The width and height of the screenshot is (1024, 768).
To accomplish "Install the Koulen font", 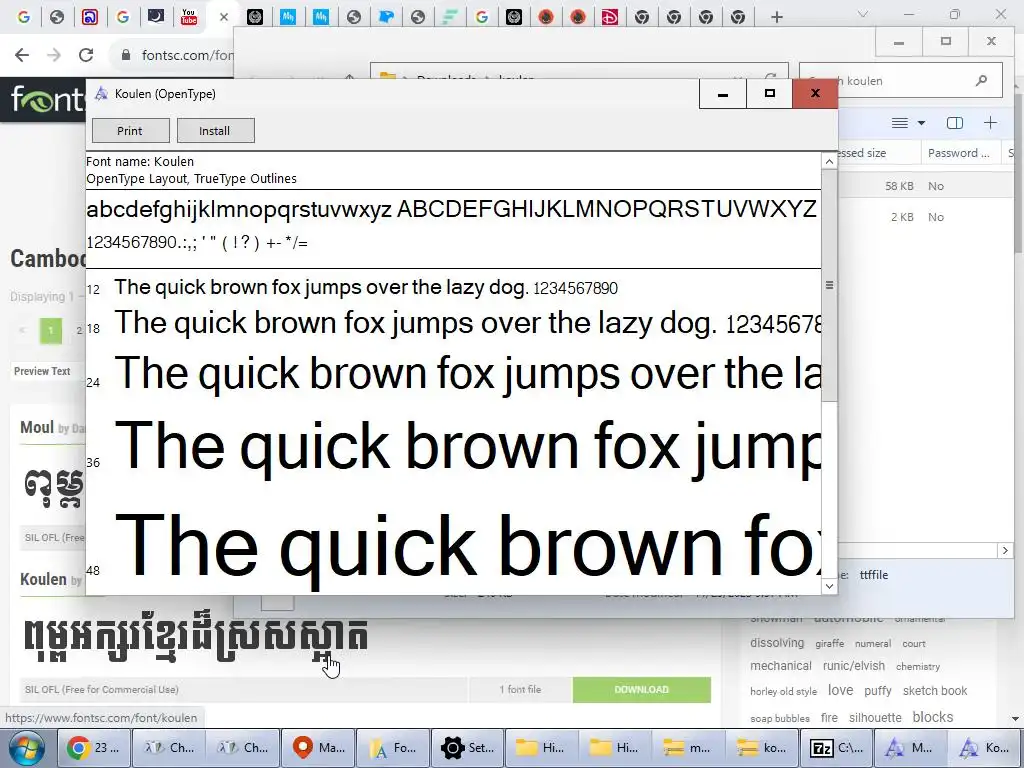I will click(216, 131).
